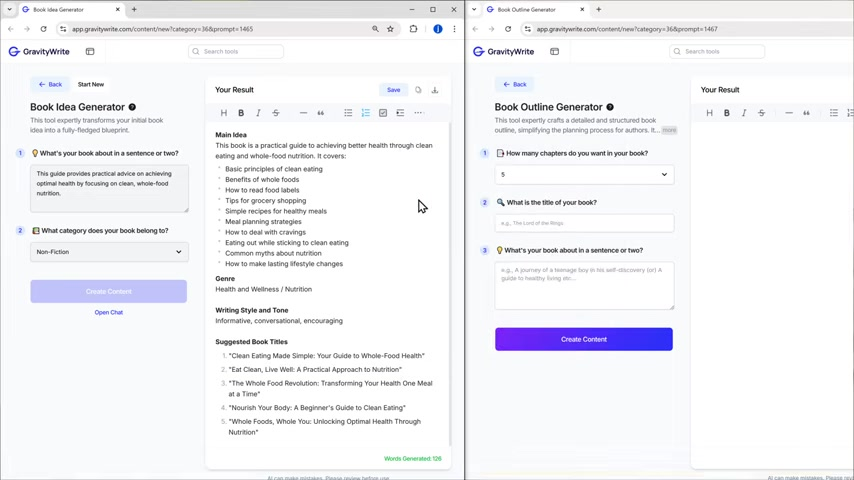The image size is (854, 480).
Task: Click the zoom magnifier in left address bar
Action: click(x=375, y=29)
